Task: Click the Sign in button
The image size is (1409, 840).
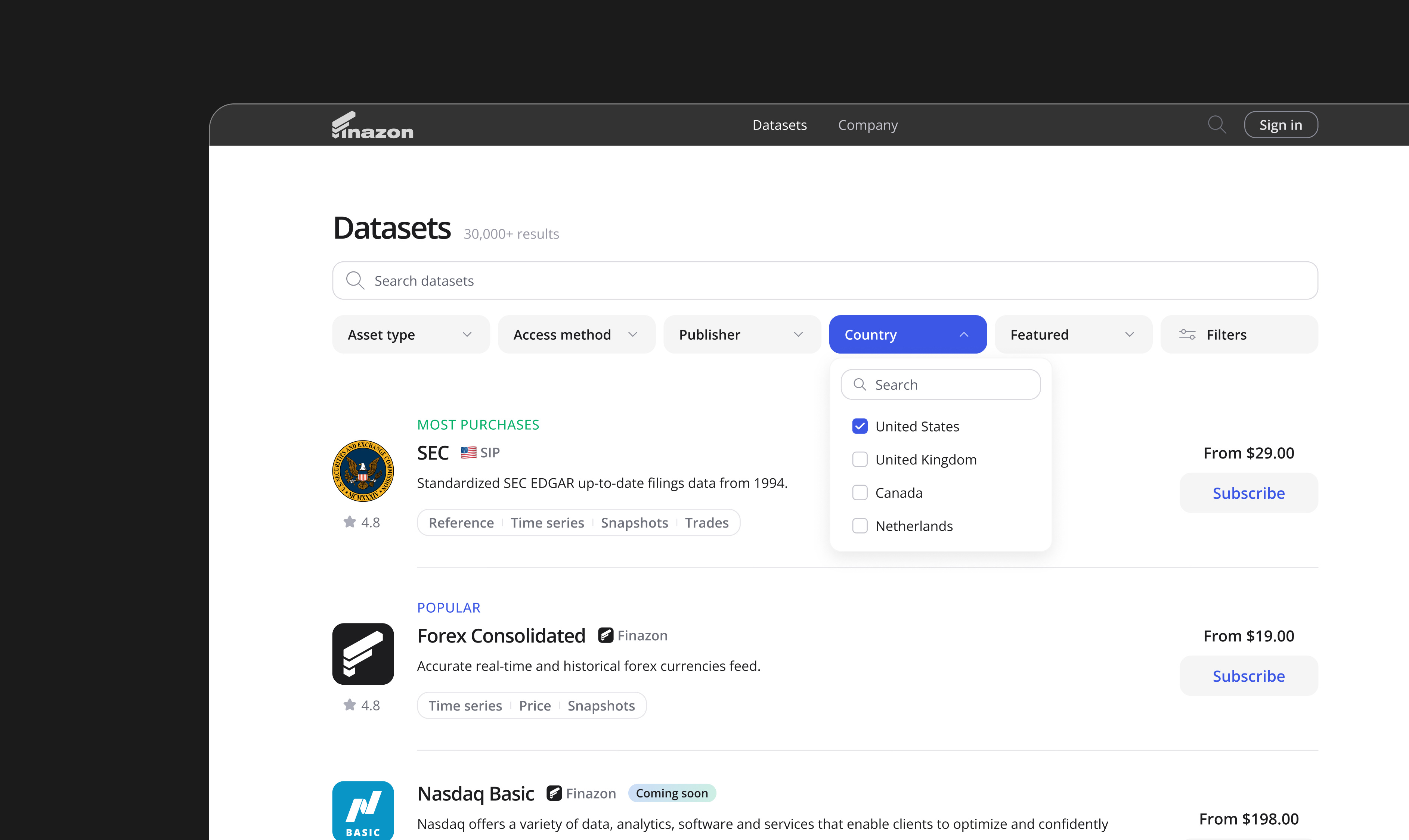Action: coord(1281,125)
